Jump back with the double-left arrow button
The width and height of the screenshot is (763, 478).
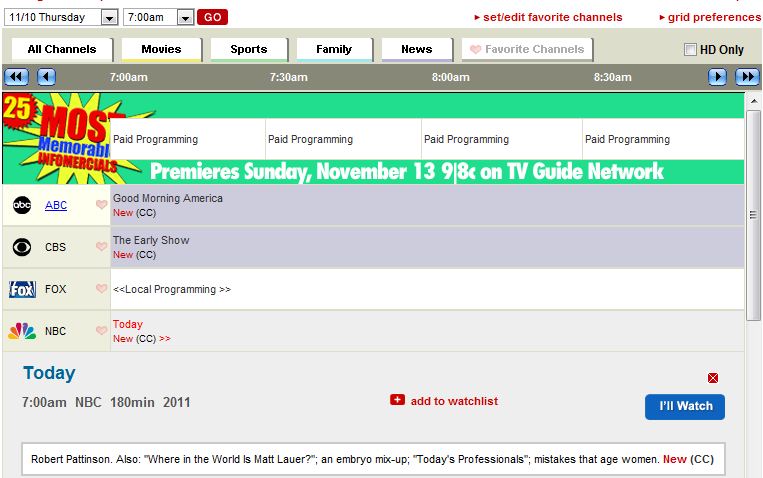tap(16, 77)
